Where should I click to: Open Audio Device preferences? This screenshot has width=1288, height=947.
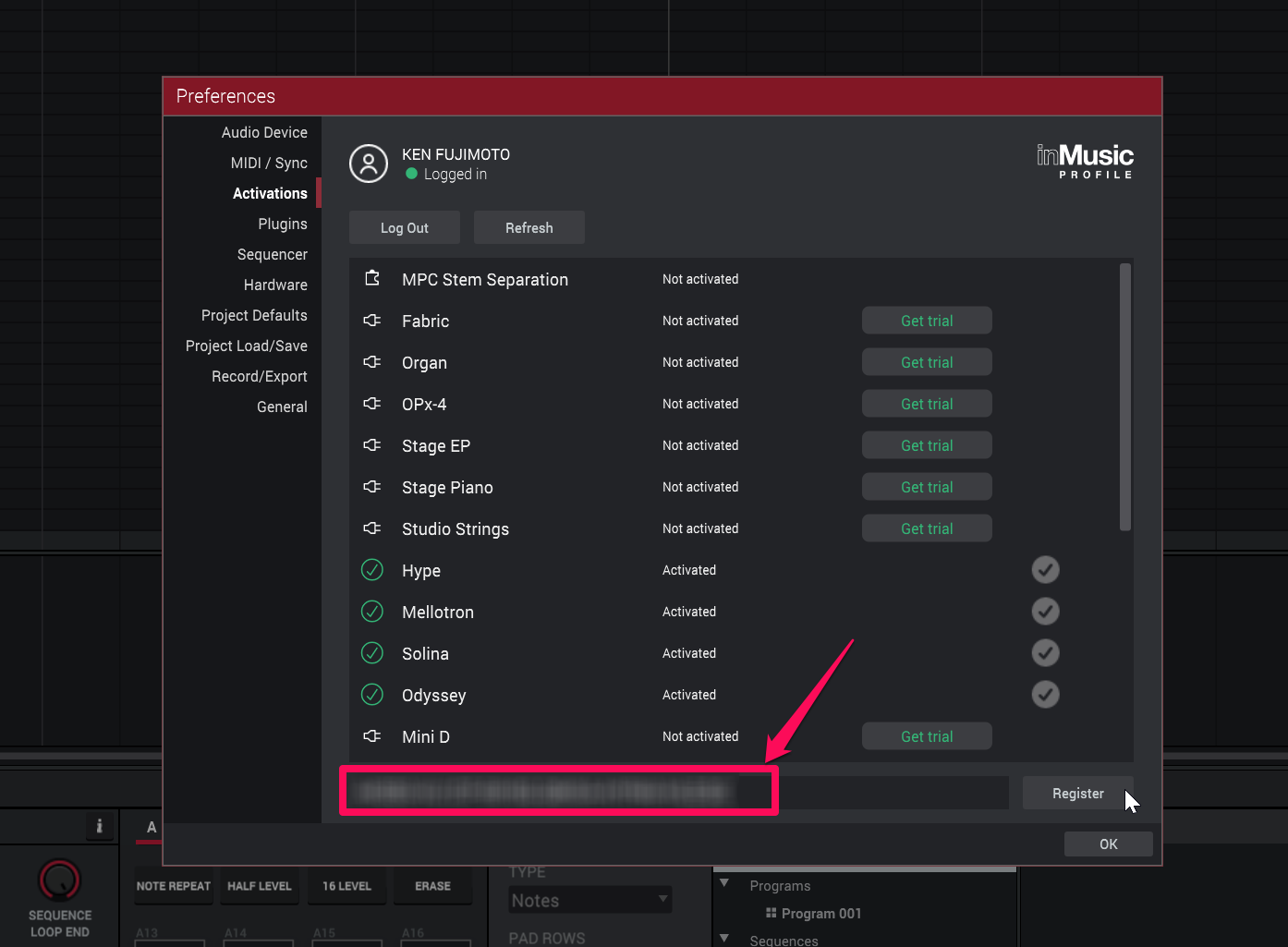pyautogui.click(x=264, y=132)
